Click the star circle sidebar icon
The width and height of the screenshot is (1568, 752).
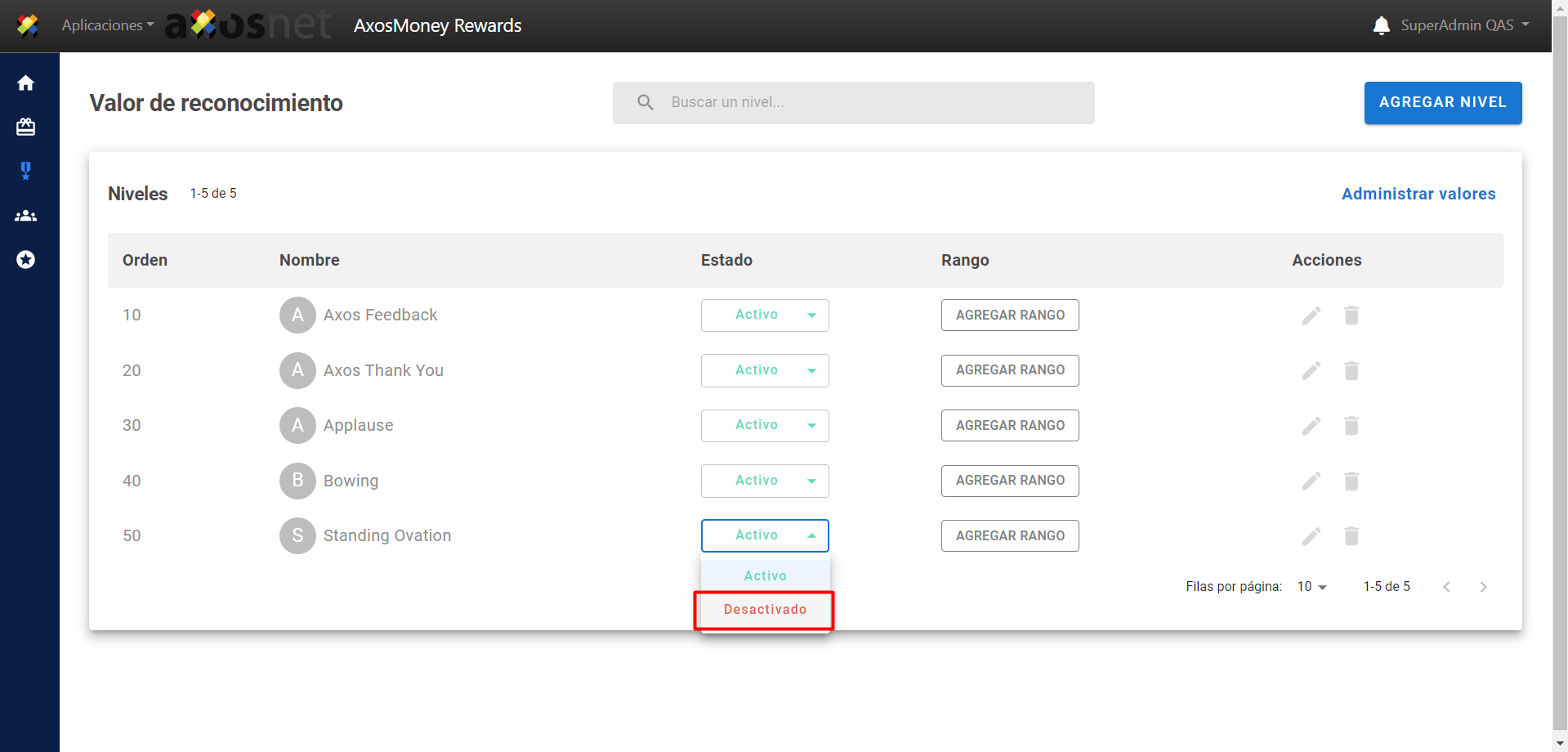point(25,260)
